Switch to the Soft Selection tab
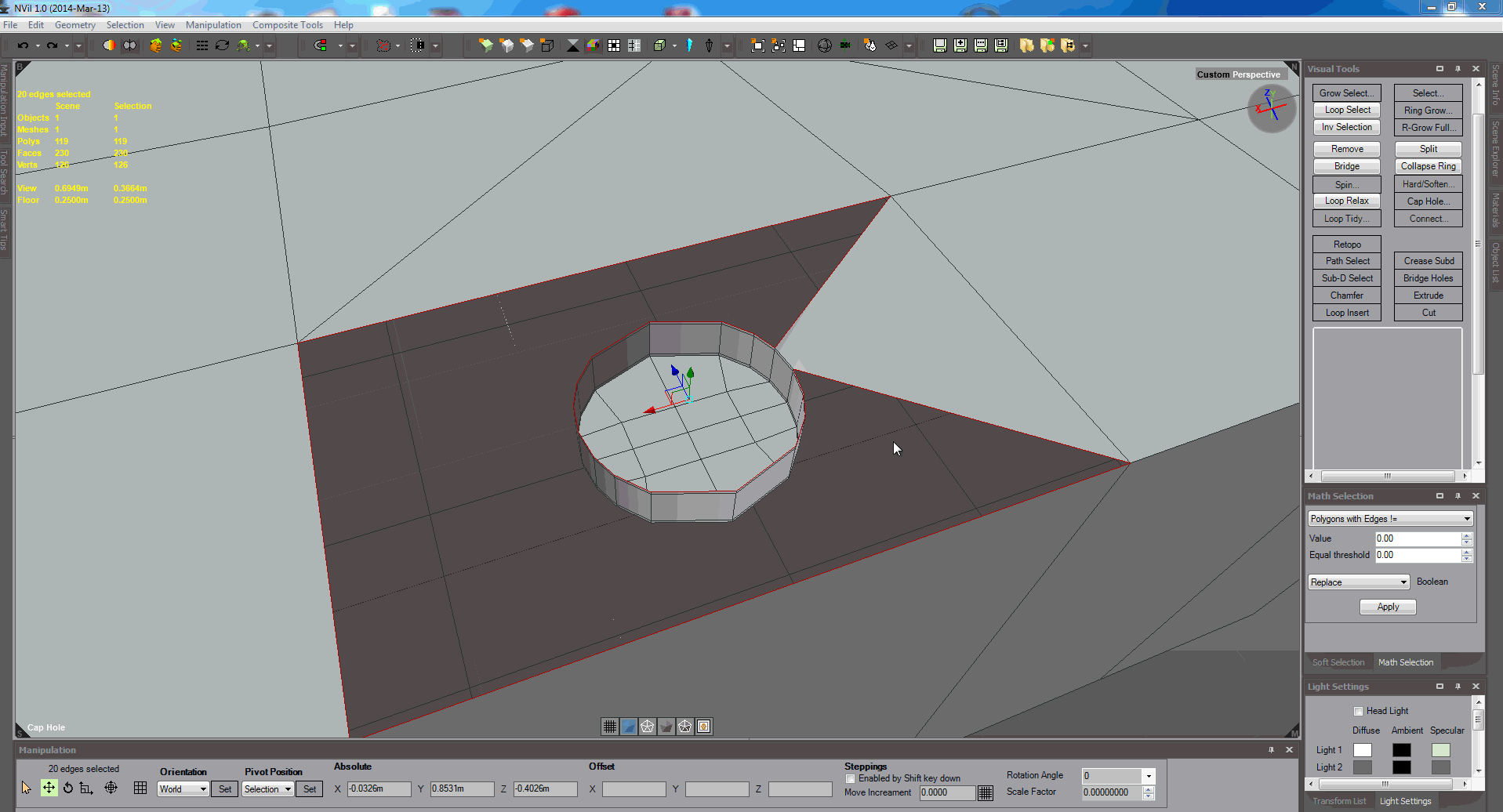Viewport: 1503px width, 812px height. pos(1338,662)
